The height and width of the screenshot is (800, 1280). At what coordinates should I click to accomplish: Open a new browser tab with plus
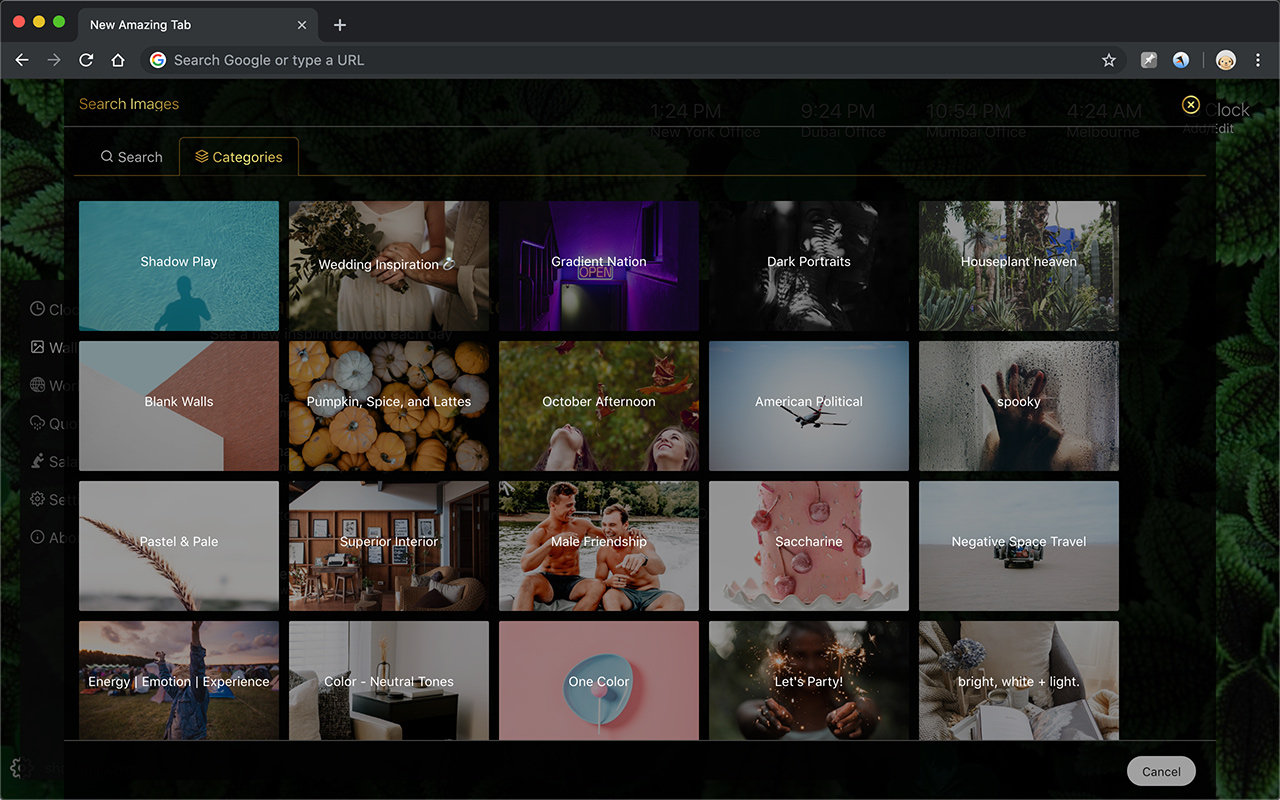[x=339, y=25]
